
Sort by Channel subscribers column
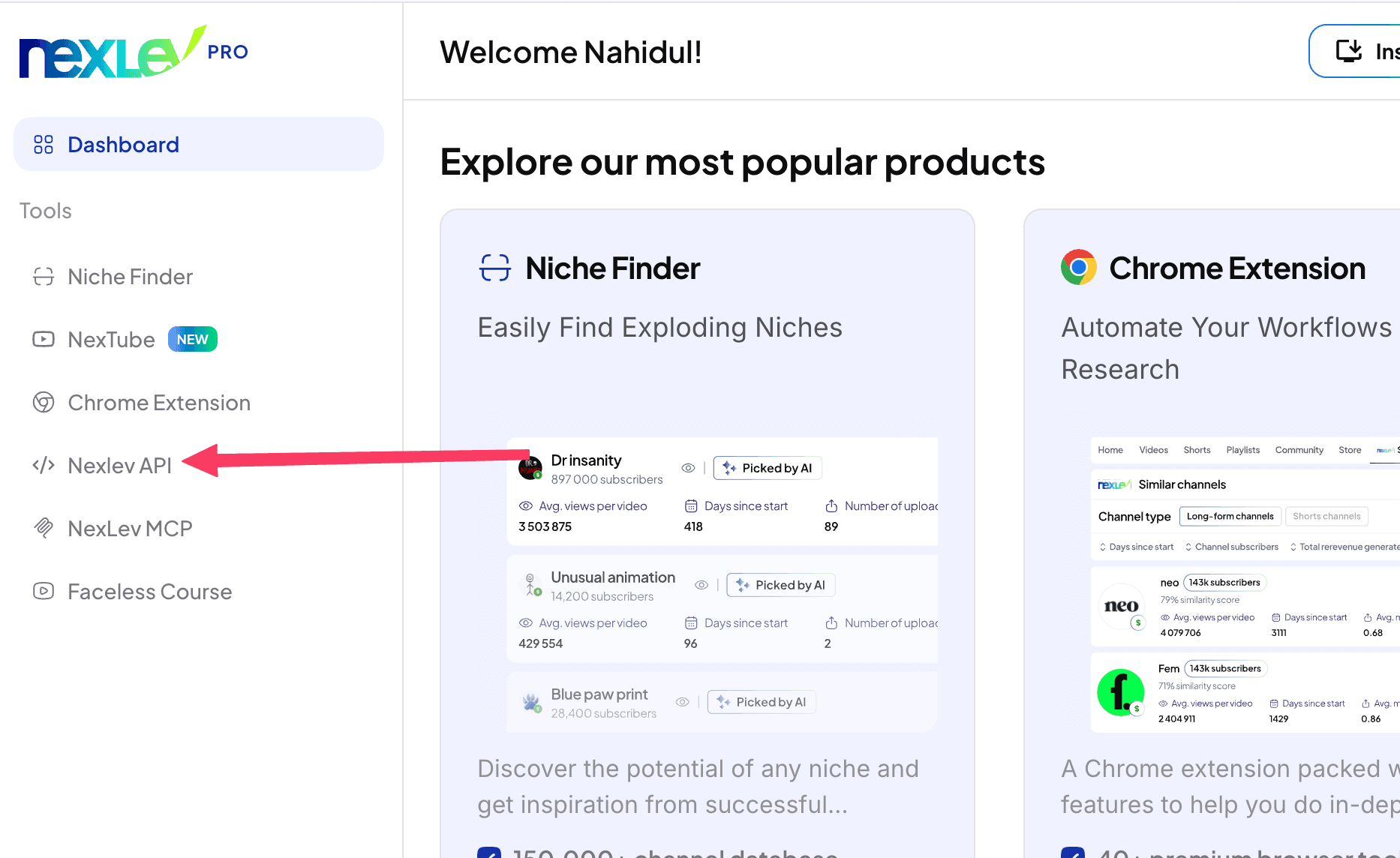[x=1231, y=547]
